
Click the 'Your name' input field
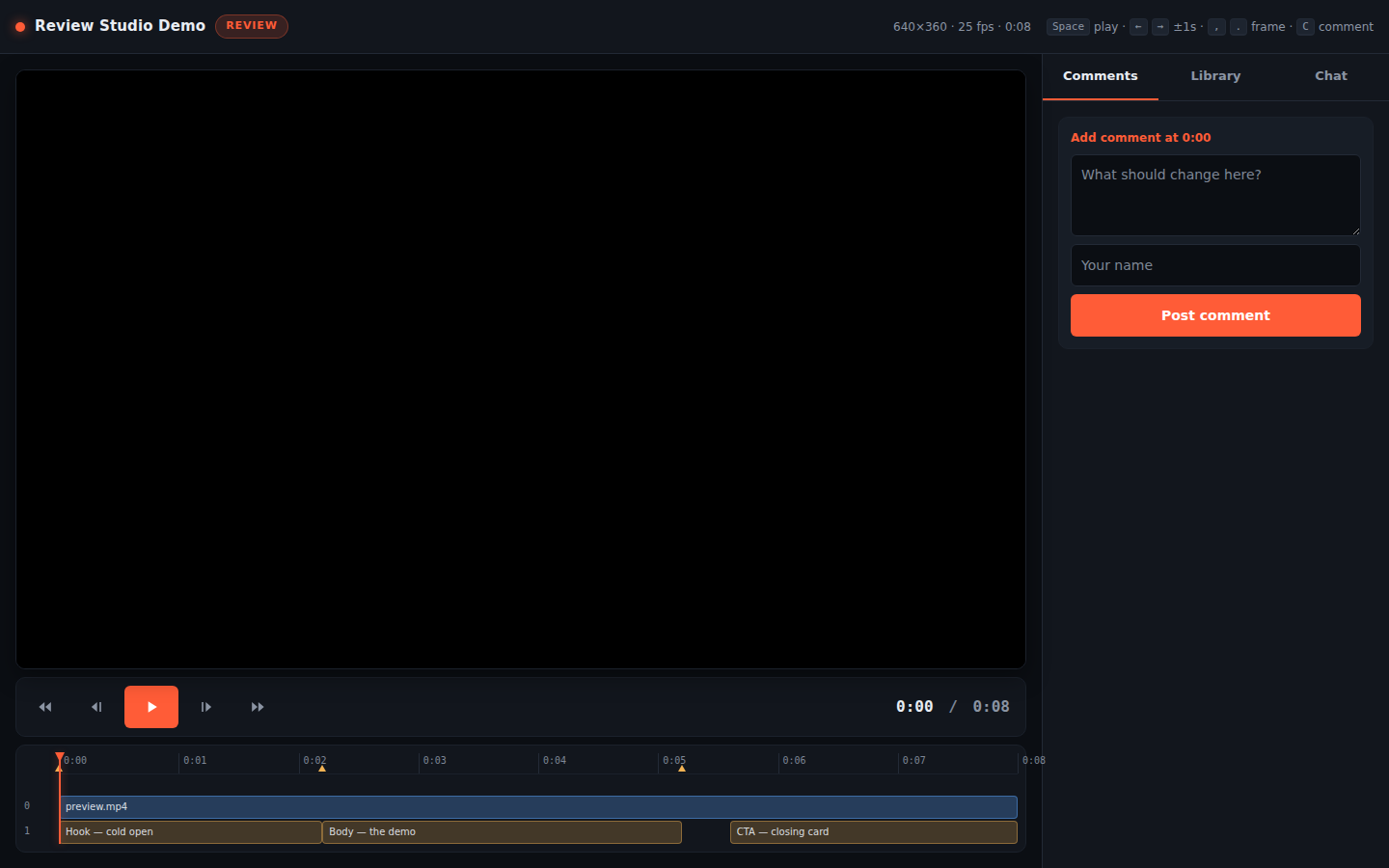[1215, 265]
